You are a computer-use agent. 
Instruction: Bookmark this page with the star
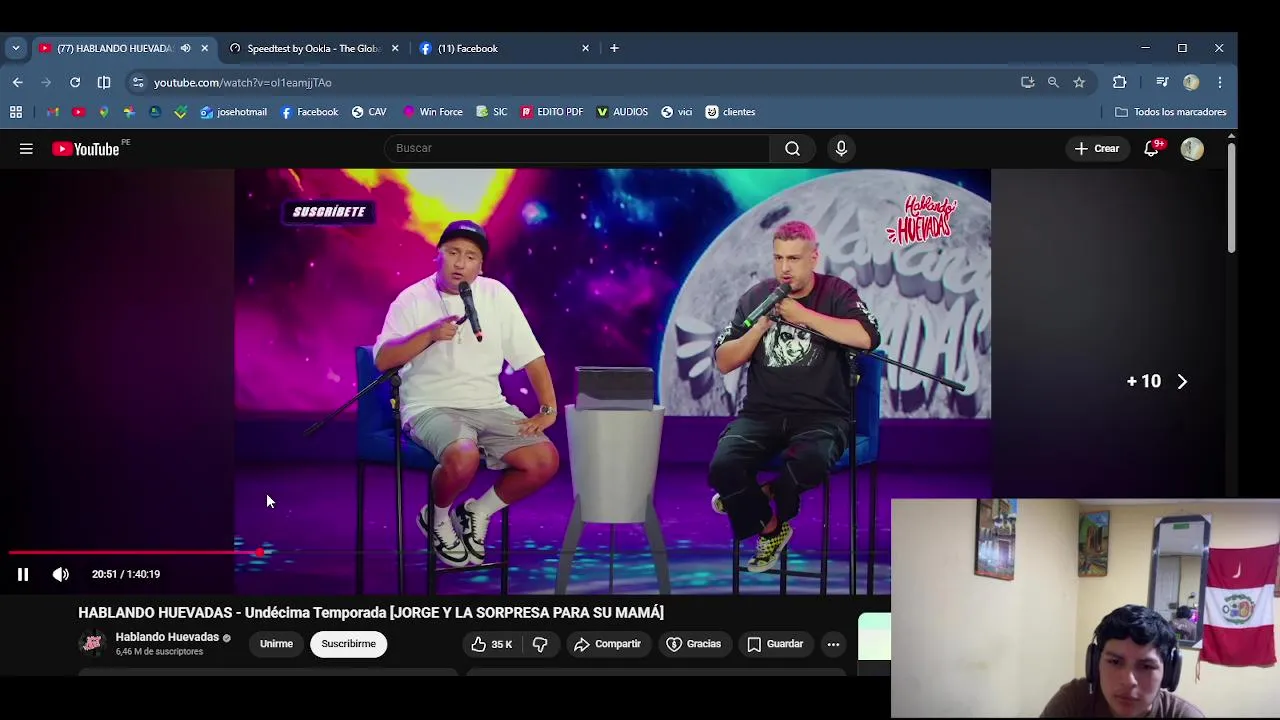(1079, 82)
